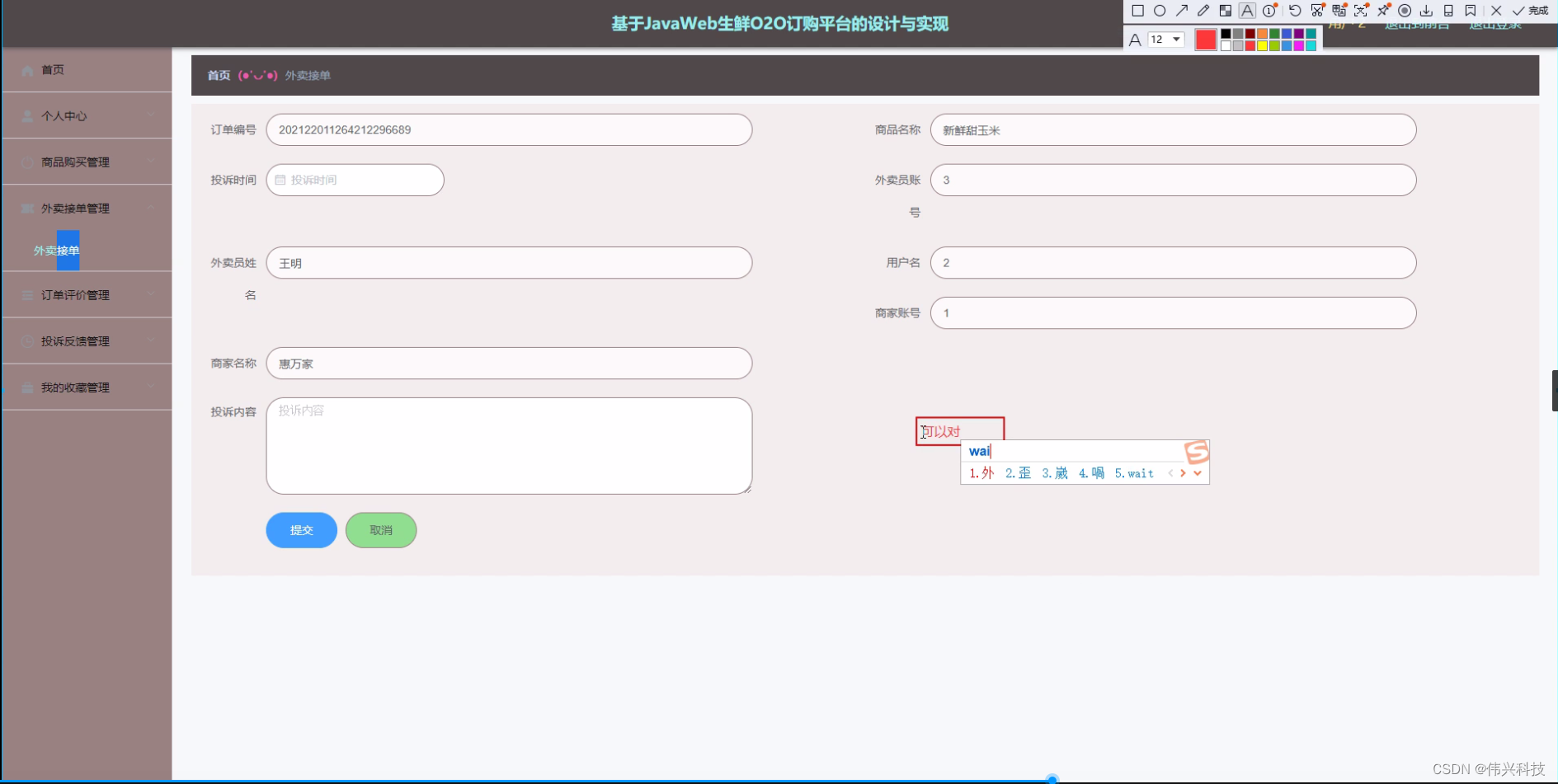Select the step number marker tool
Image resolution: width=1558 pixels, height=784 pixels.
(x=1269, y=10)
